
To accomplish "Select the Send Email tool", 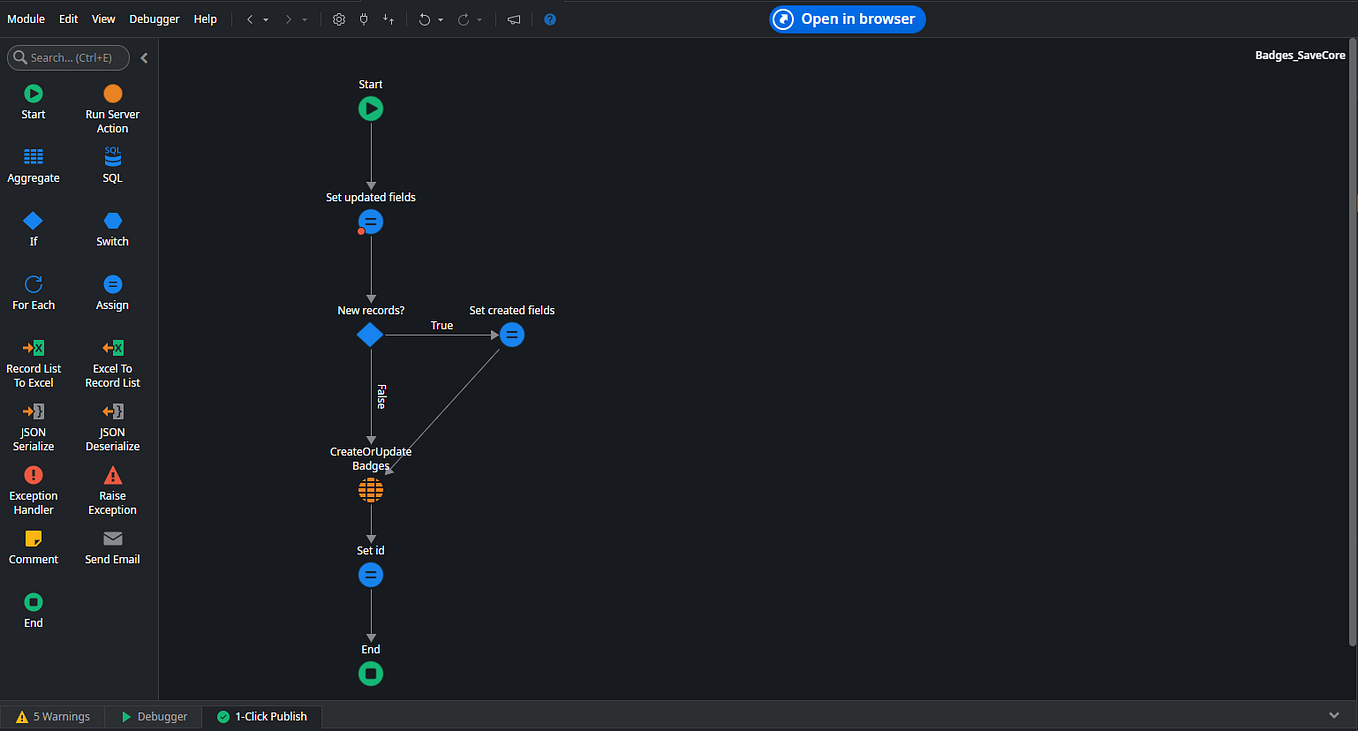I will 112,546.
